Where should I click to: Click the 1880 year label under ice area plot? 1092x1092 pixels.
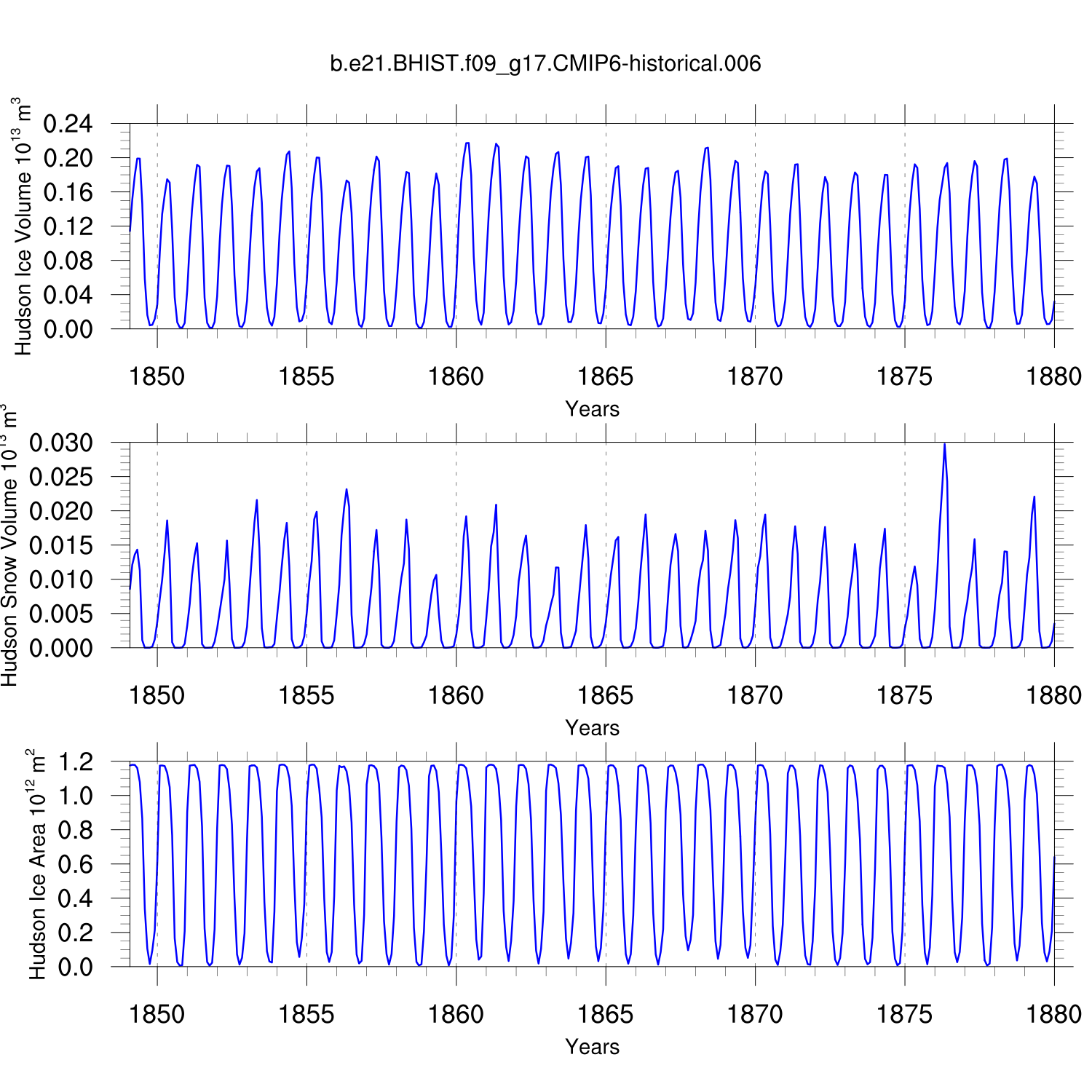pyautogui.click(x=1053, y=1014)
